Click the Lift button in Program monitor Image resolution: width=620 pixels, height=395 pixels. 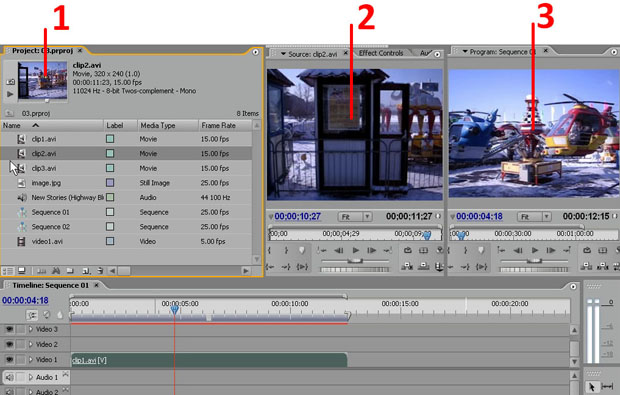coord(586,266)
